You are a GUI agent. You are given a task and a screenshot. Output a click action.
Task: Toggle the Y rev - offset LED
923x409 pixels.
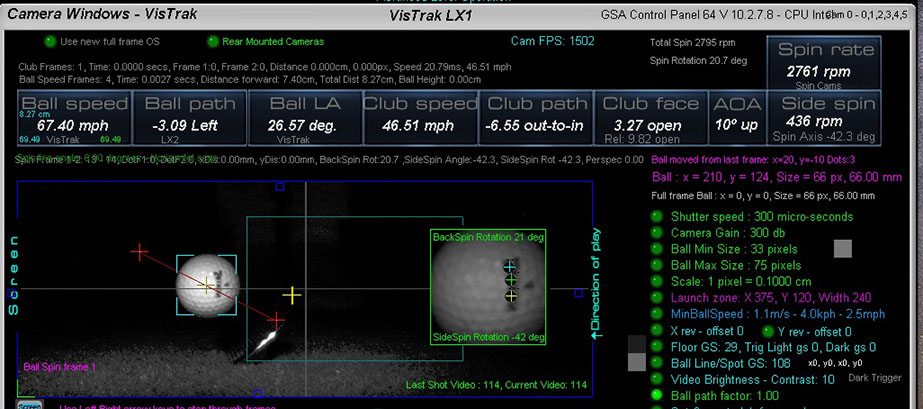[769, 331]
